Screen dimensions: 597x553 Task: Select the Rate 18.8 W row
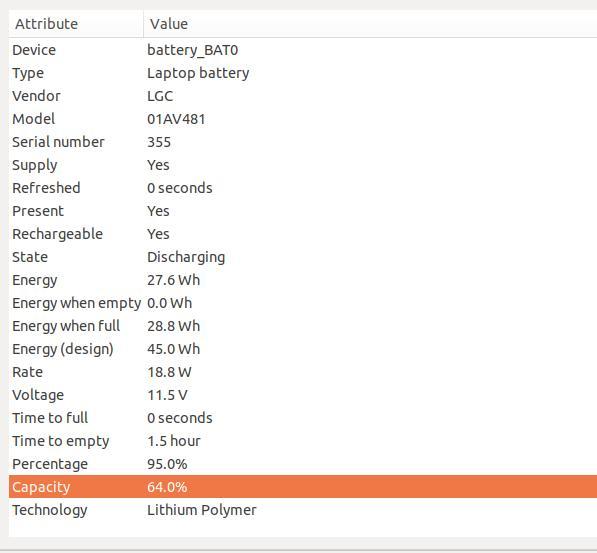point(303,372)
